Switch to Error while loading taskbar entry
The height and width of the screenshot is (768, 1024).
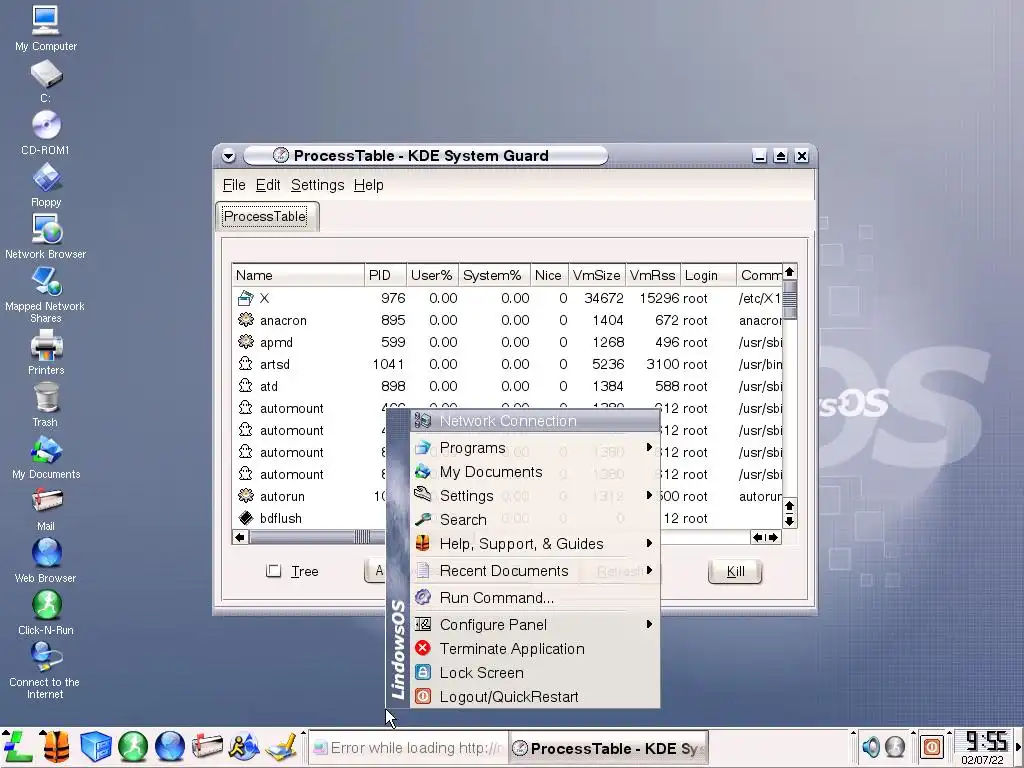[x=408, y=748]
